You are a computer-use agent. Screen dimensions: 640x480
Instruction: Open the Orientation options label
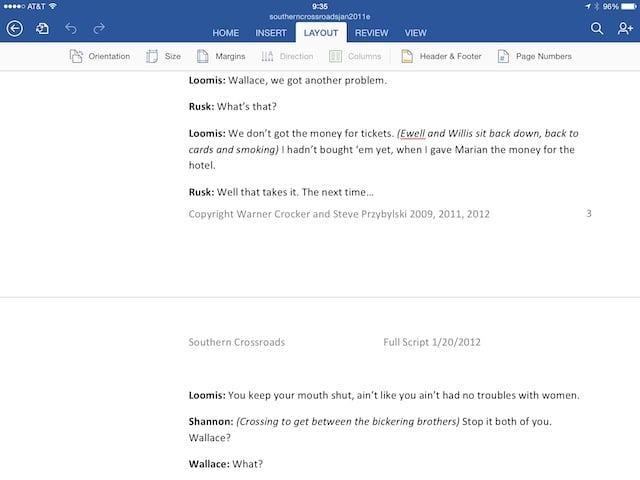(109, 56)
